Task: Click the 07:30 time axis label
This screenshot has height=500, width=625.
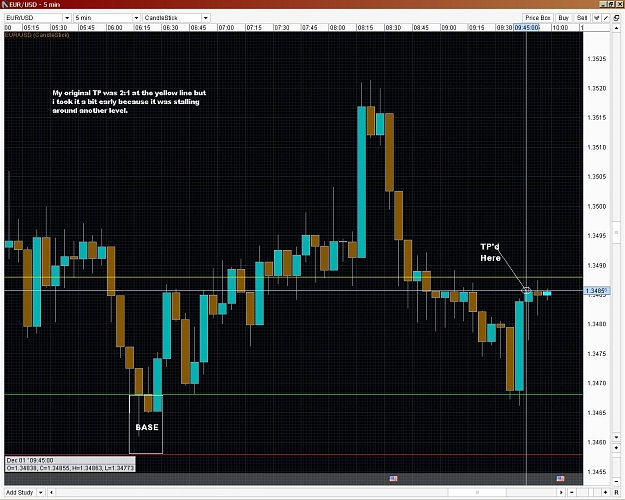Action: coord(281,28)
